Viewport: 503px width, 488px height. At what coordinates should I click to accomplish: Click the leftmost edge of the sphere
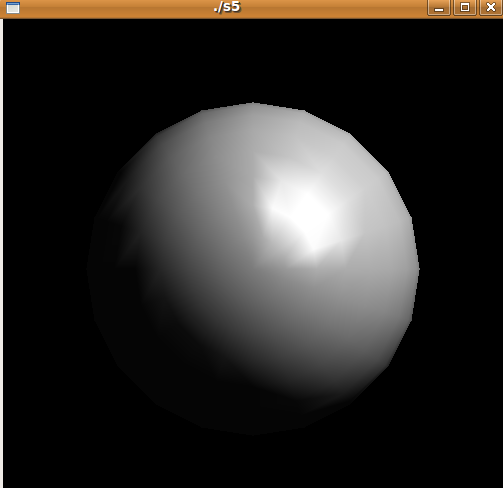click(89, 268)
